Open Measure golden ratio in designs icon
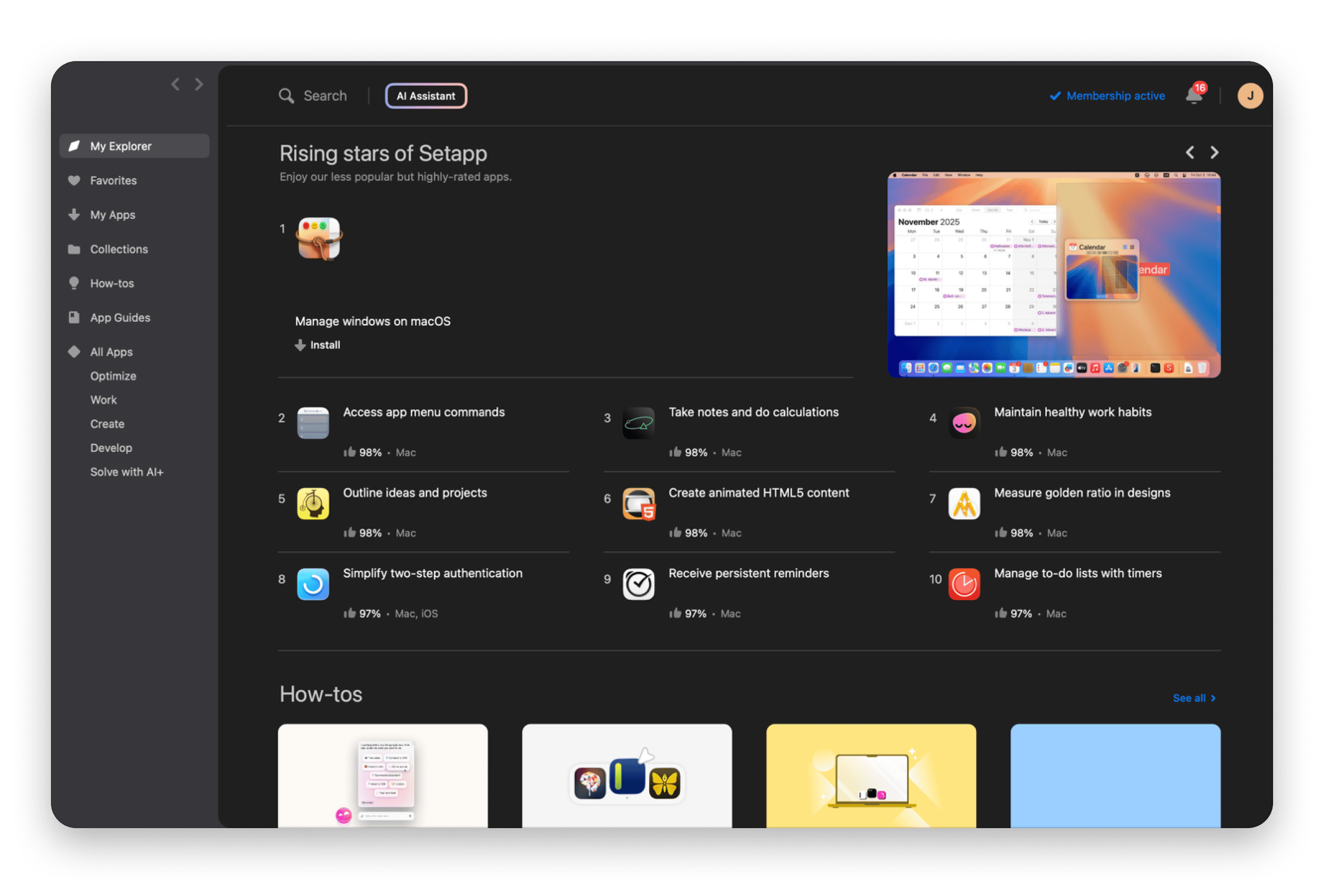The height and width of the screenshot is (896, 1324). coord(964,503)
